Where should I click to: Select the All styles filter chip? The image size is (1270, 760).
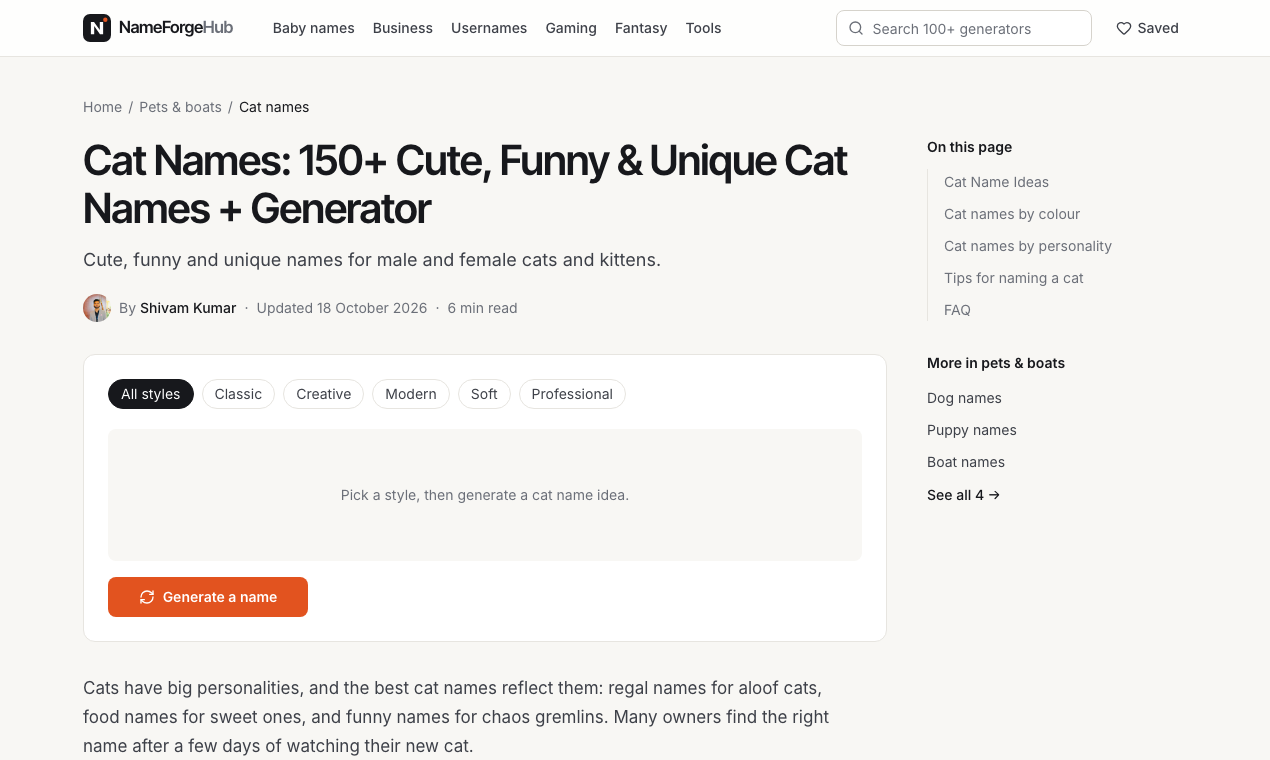(x=151, y=394)
